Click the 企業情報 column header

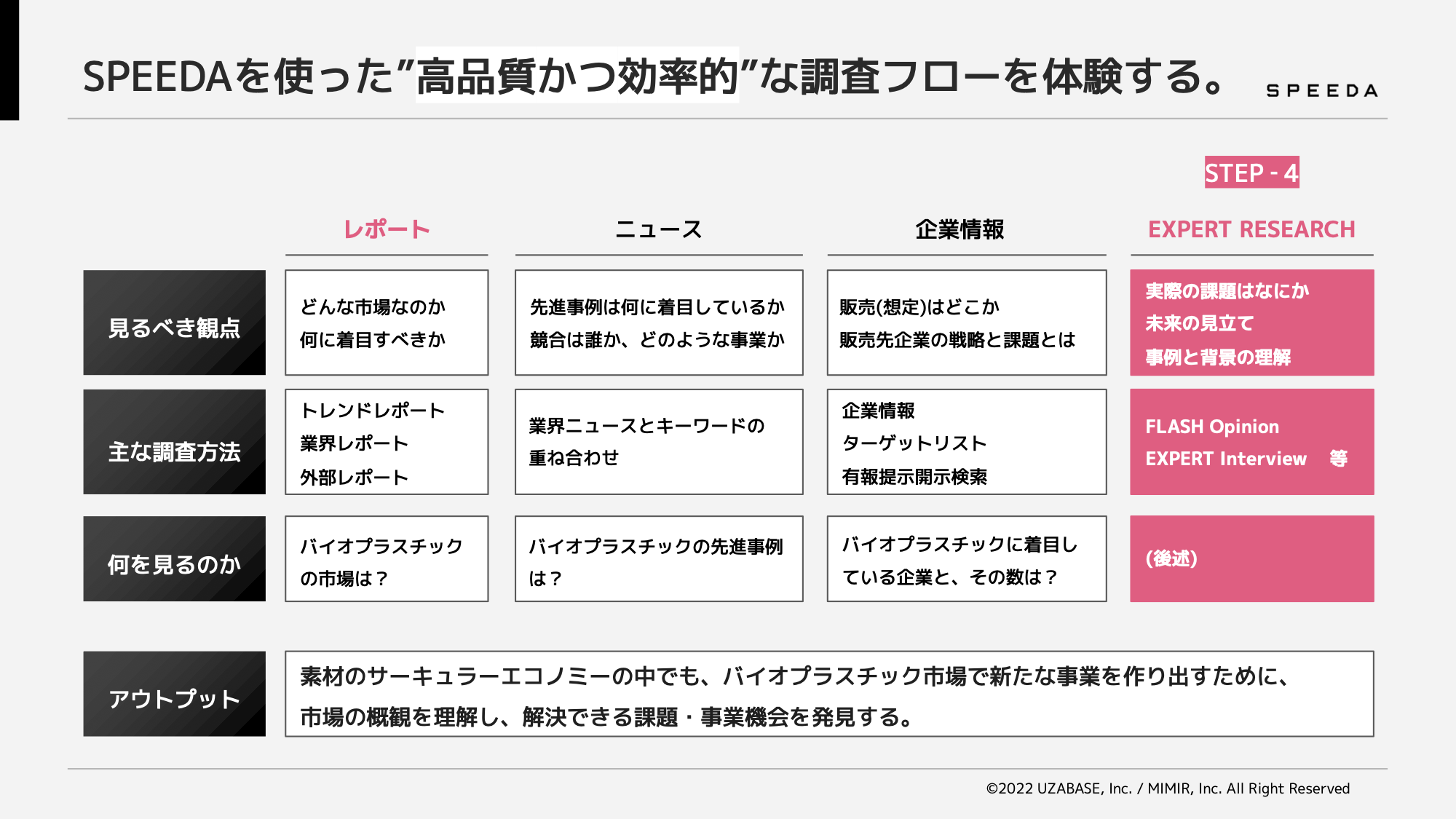(x=960, y=229)
